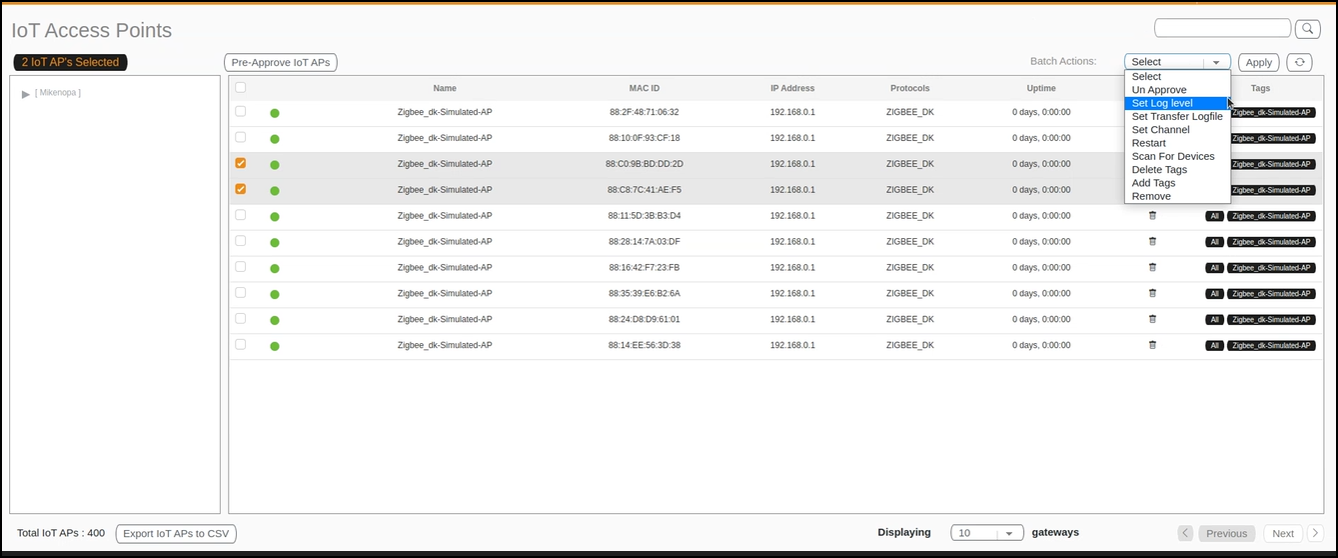Choose Un Approve from batch actions list
The width and height of the screenshot is (1338, 558).
[x=1177, y=90]
